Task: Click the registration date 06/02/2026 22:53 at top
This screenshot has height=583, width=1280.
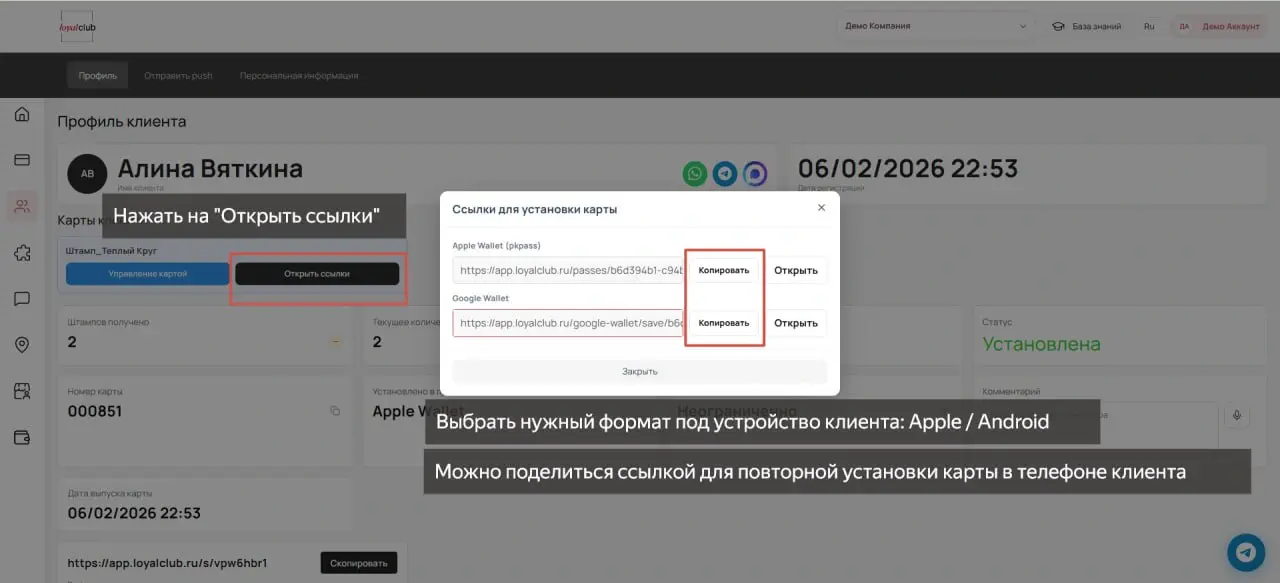Action: (908, 168)
